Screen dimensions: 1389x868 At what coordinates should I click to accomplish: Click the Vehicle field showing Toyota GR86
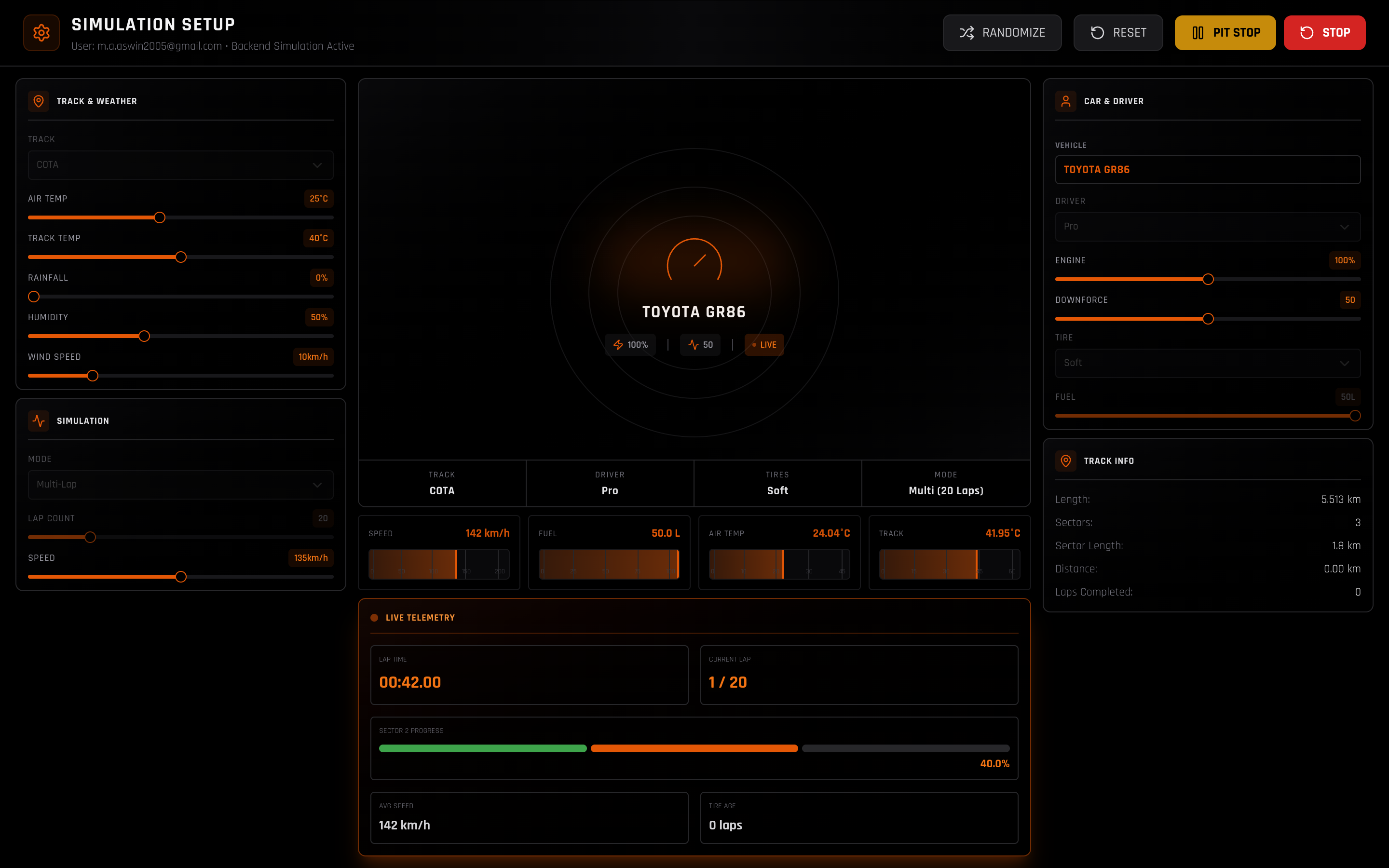pyautogui.click(x=1208, y=170)
